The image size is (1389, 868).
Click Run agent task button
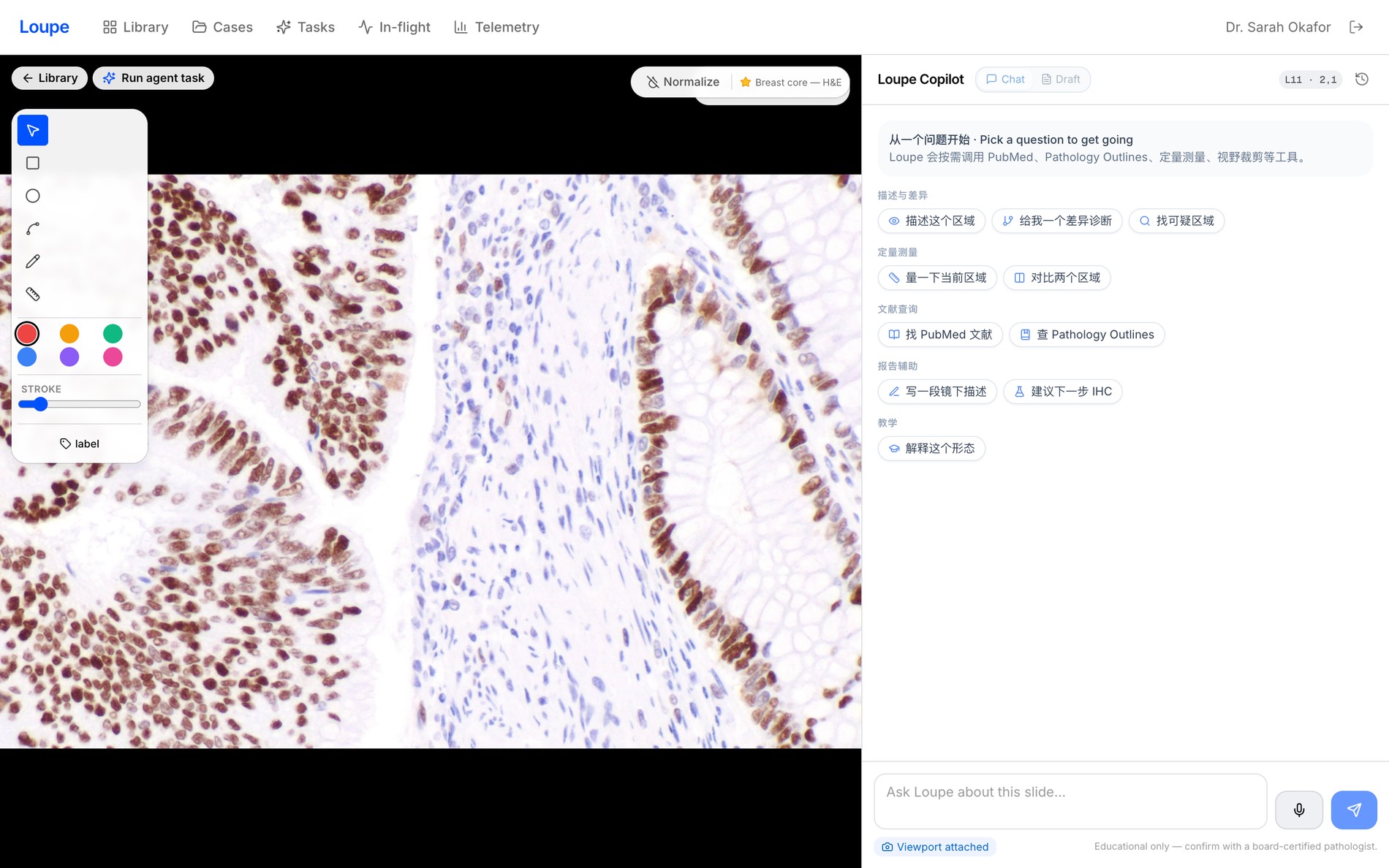coord(154,78)
